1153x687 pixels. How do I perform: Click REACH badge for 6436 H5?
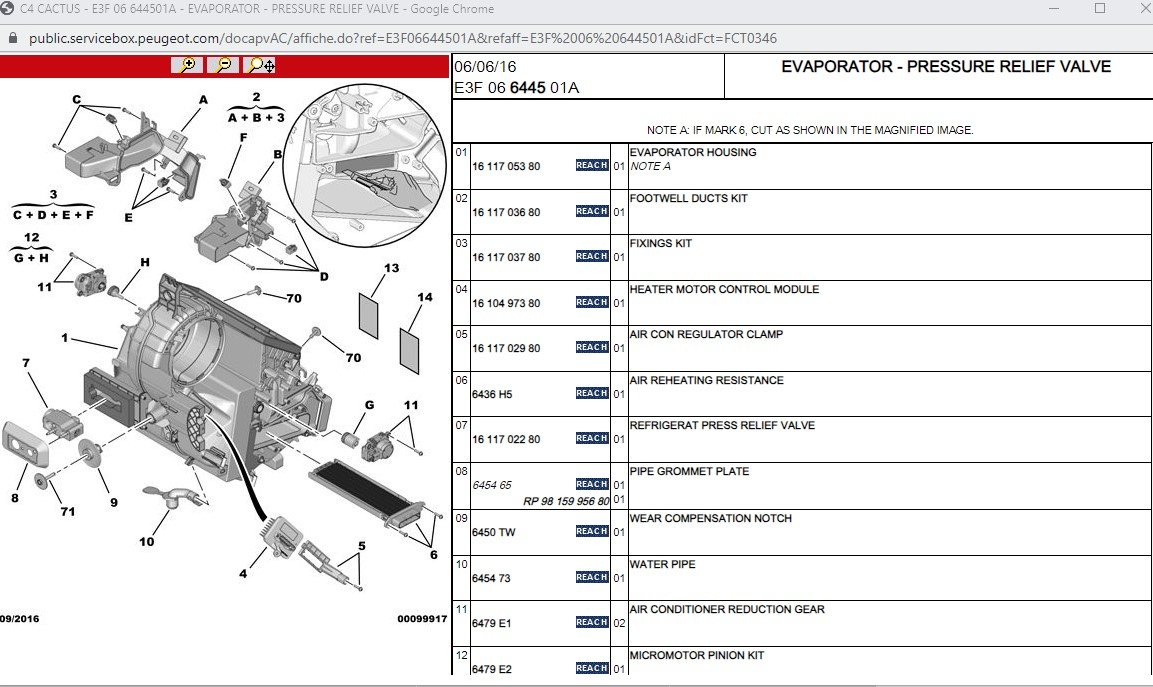coord(592,394)
